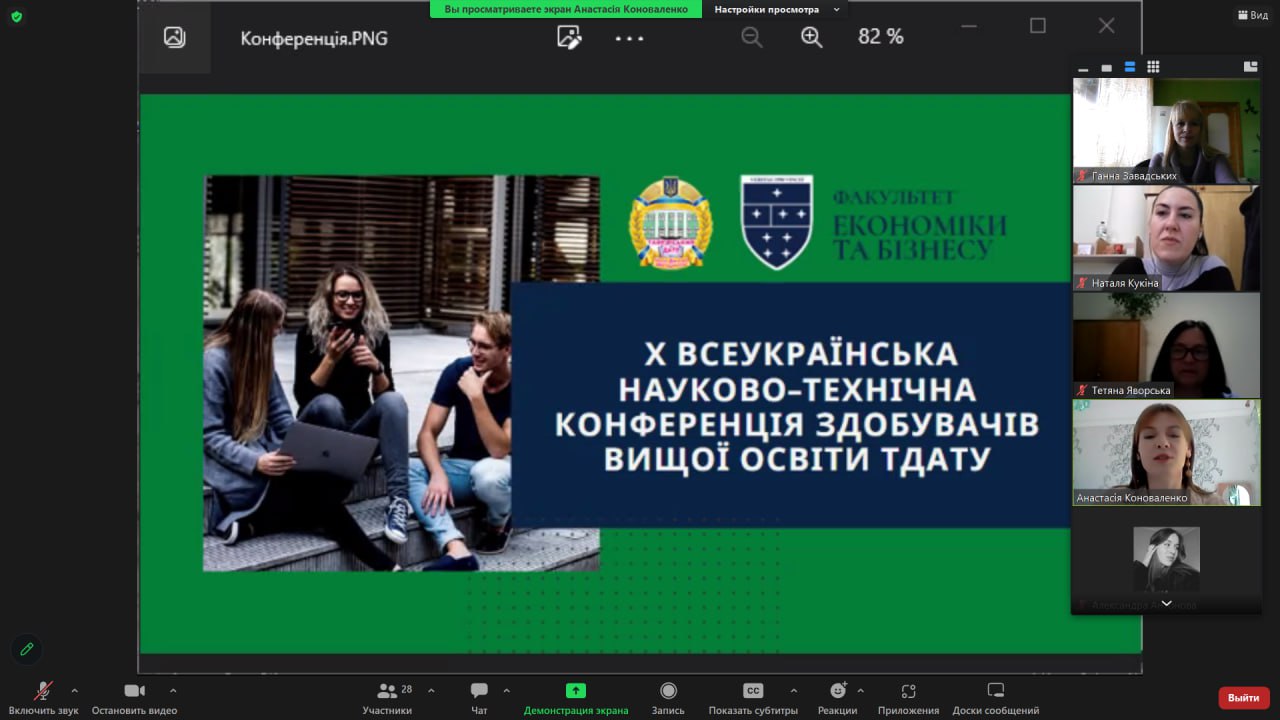Expand the arrow next to Реакции
The width and height of the screenshot is (1280, 720).
(860, 690)
